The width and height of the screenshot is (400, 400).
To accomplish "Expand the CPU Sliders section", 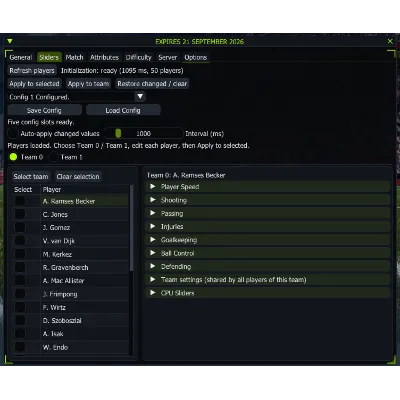I will tap(268, 293).
